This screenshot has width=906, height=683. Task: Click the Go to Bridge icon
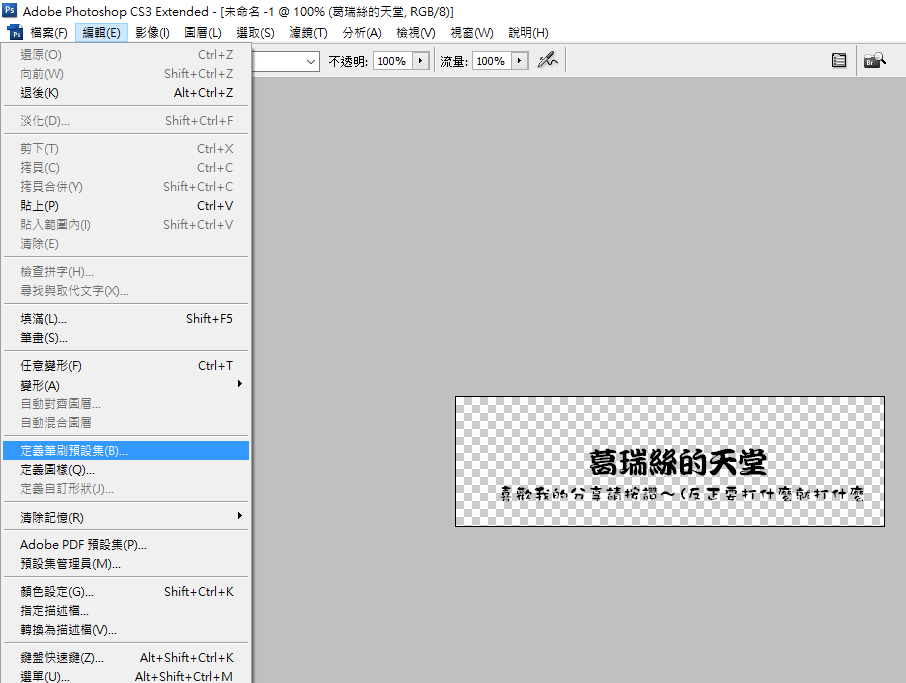875,59
